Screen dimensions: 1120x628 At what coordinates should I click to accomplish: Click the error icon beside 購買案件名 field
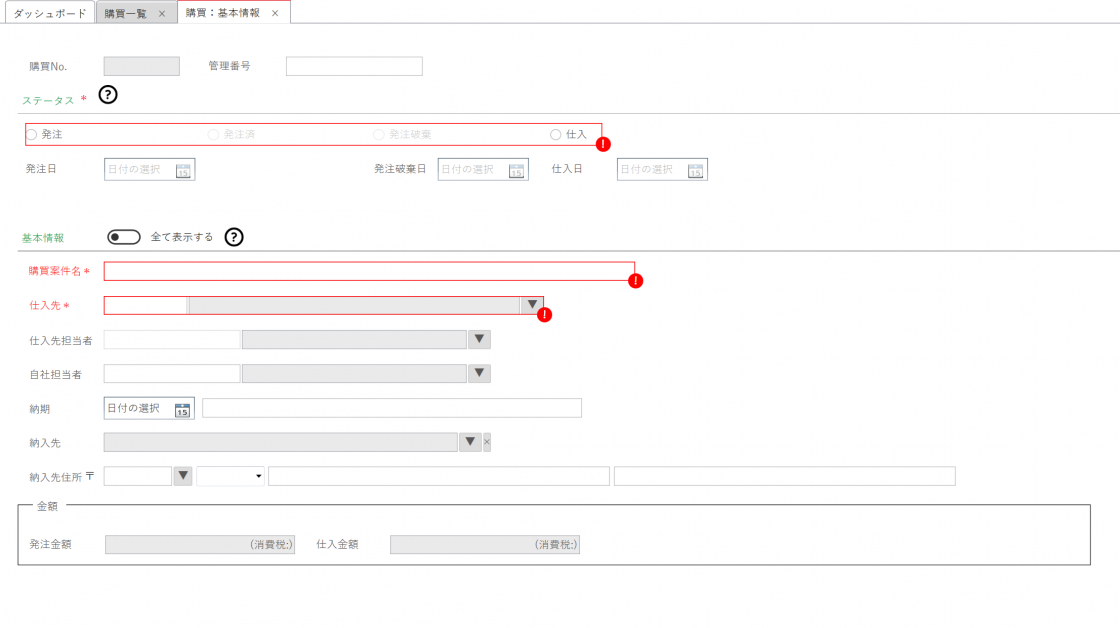pos(636,281)
